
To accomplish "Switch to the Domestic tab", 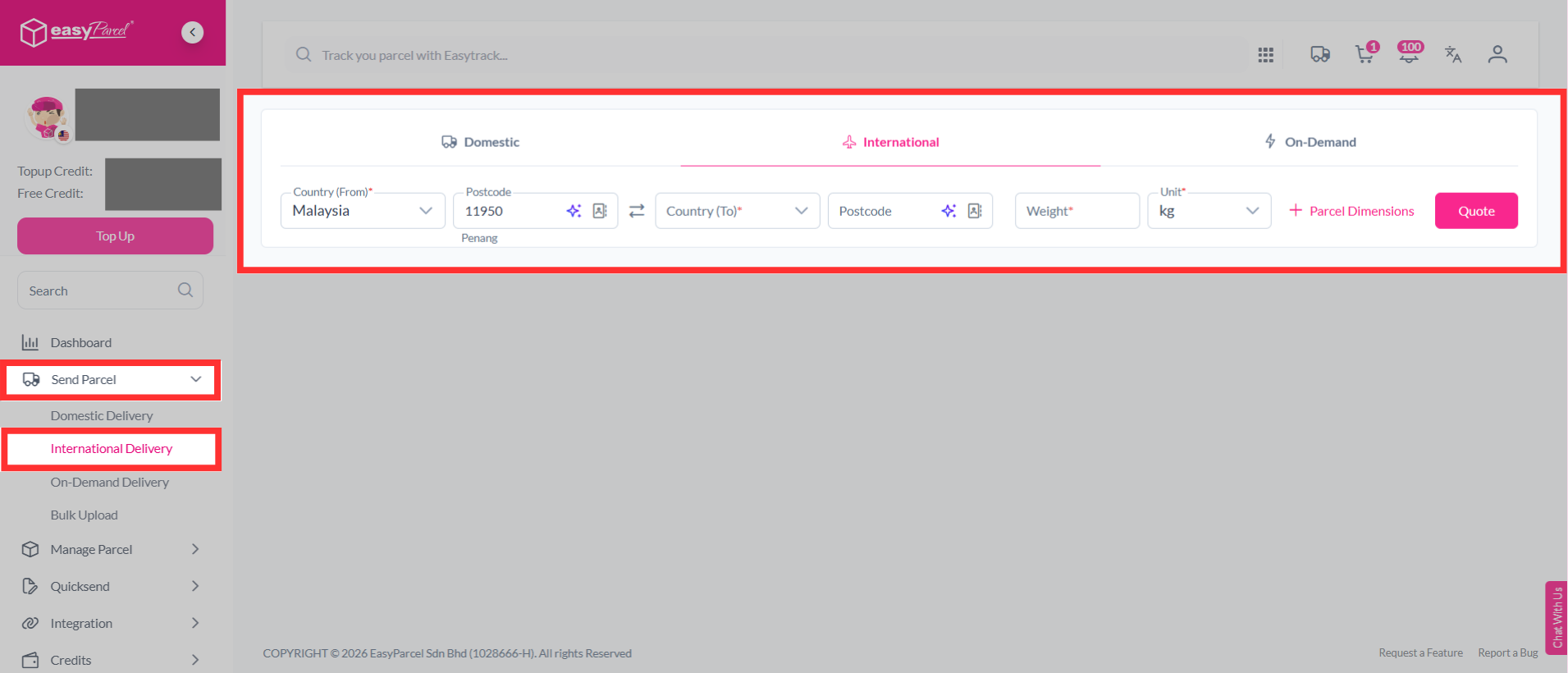I will pos(481,142).
